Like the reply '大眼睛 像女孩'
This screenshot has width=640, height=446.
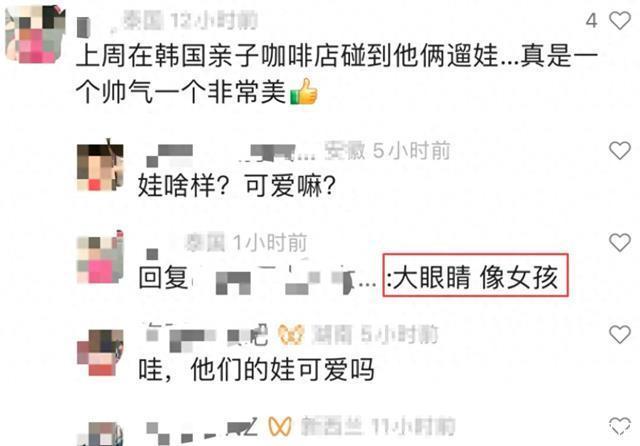click(620, 243)
